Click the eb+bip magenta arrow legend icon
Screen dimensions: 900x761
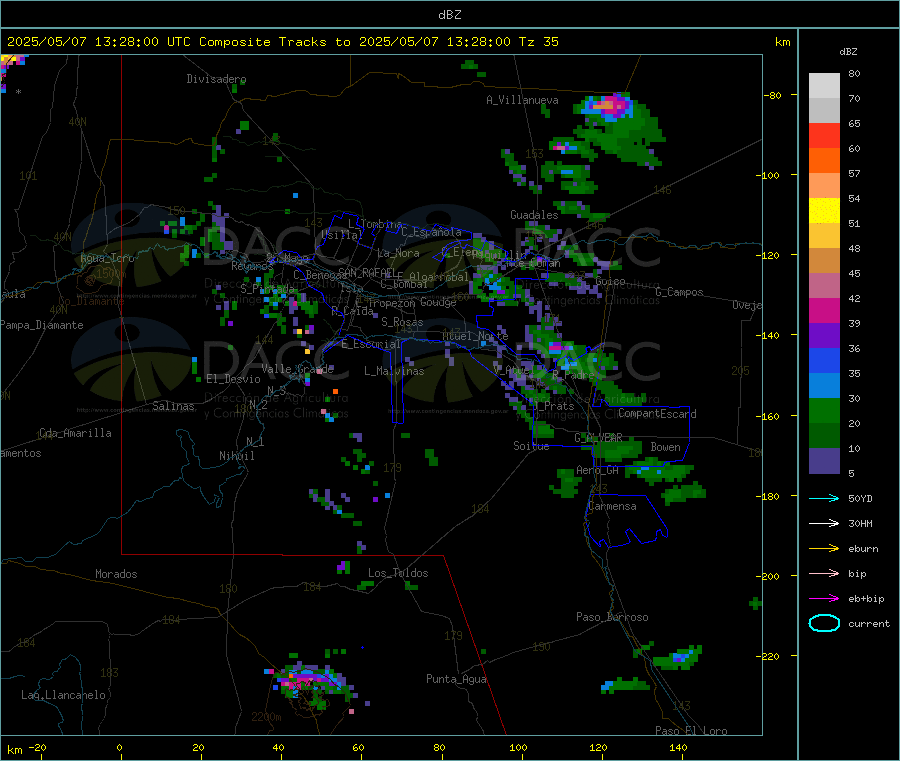coord(824,598)
